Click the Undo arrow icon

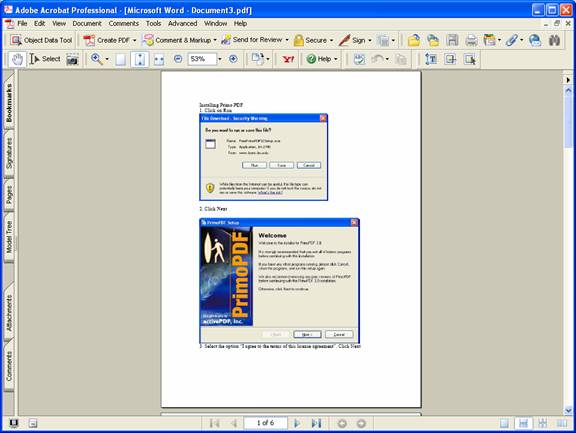(377, 59)
